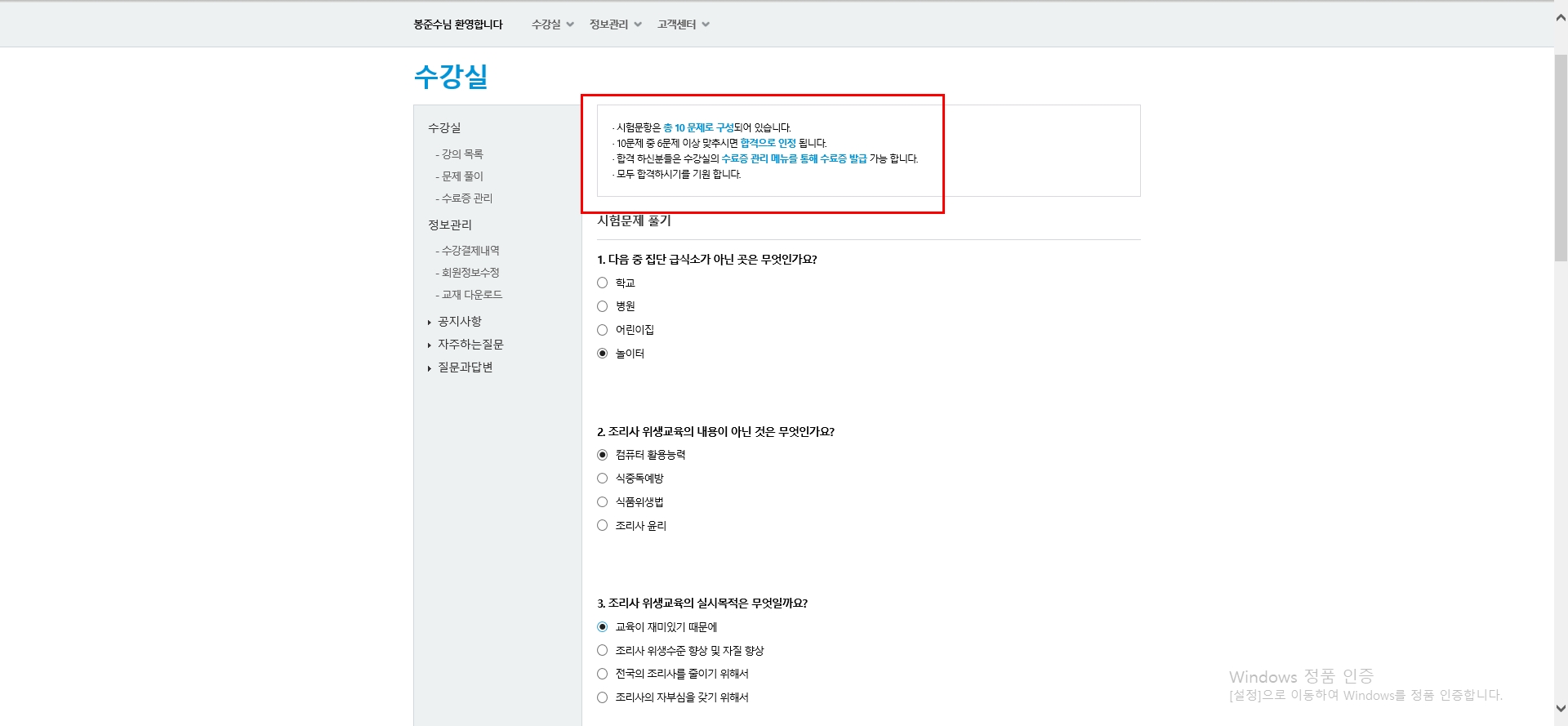The height and width of the screenshot is (726, 1568).
Task: Open 수강결제내역 sidebar link
Action: pos(470,251)
